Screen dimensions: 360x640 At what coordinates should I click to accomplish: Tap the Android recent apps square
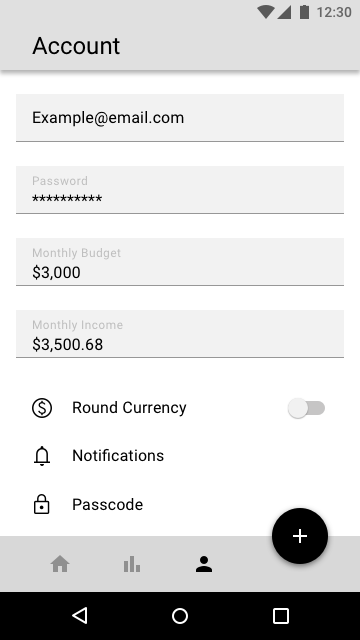tap(281, 616)
